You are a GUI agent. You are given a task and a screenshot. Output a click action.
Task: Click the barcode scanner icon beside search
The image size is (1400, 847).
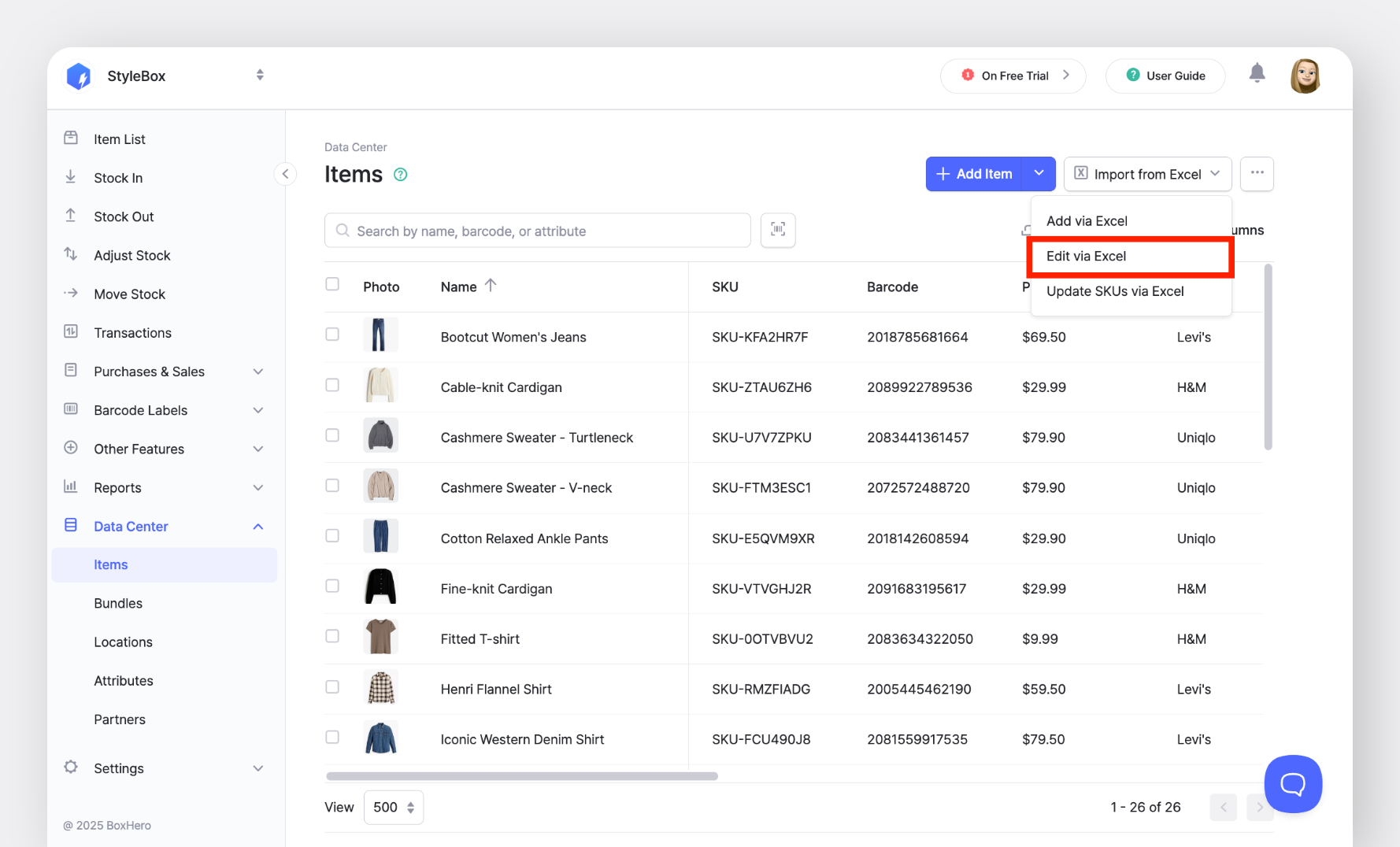[777, 230]
